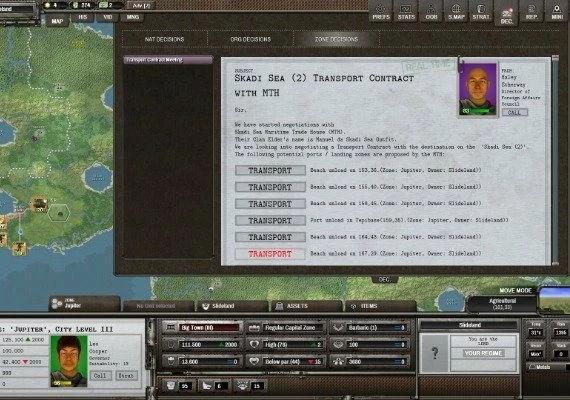Select the Transport Contract Meeting list entry
The height and width of the screenshot is (400, 570).
tap(168, 60)
